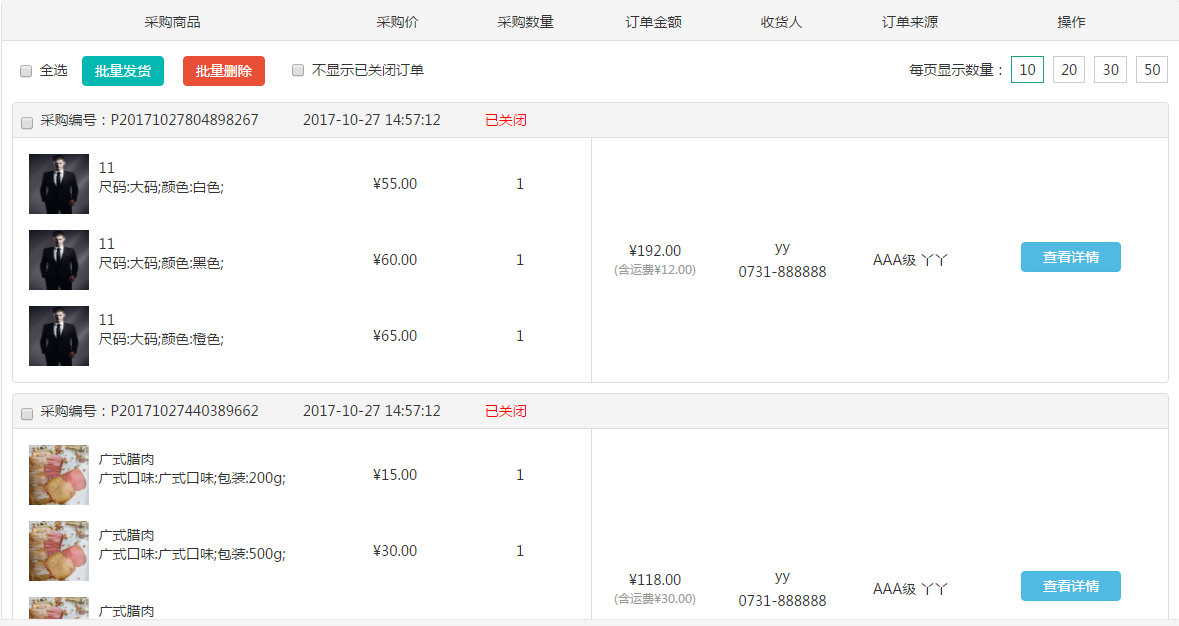Set page size to 20
Viewport: 1179px width, 626px height.
pyautogui.click(x=1069, y=70)
